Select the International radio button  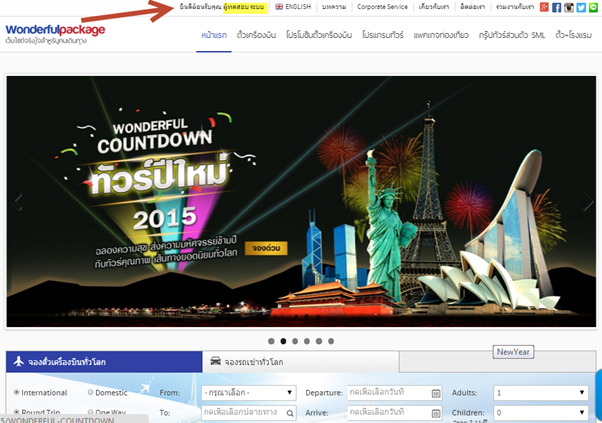pyautogui.click(x=17, y=392)
